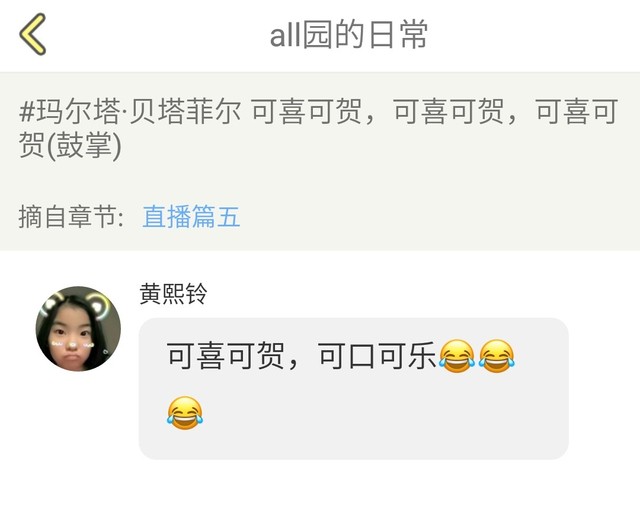Tap the white space below the comment
This screenshot has height=512, width=640.
click(x=320, y=486)
